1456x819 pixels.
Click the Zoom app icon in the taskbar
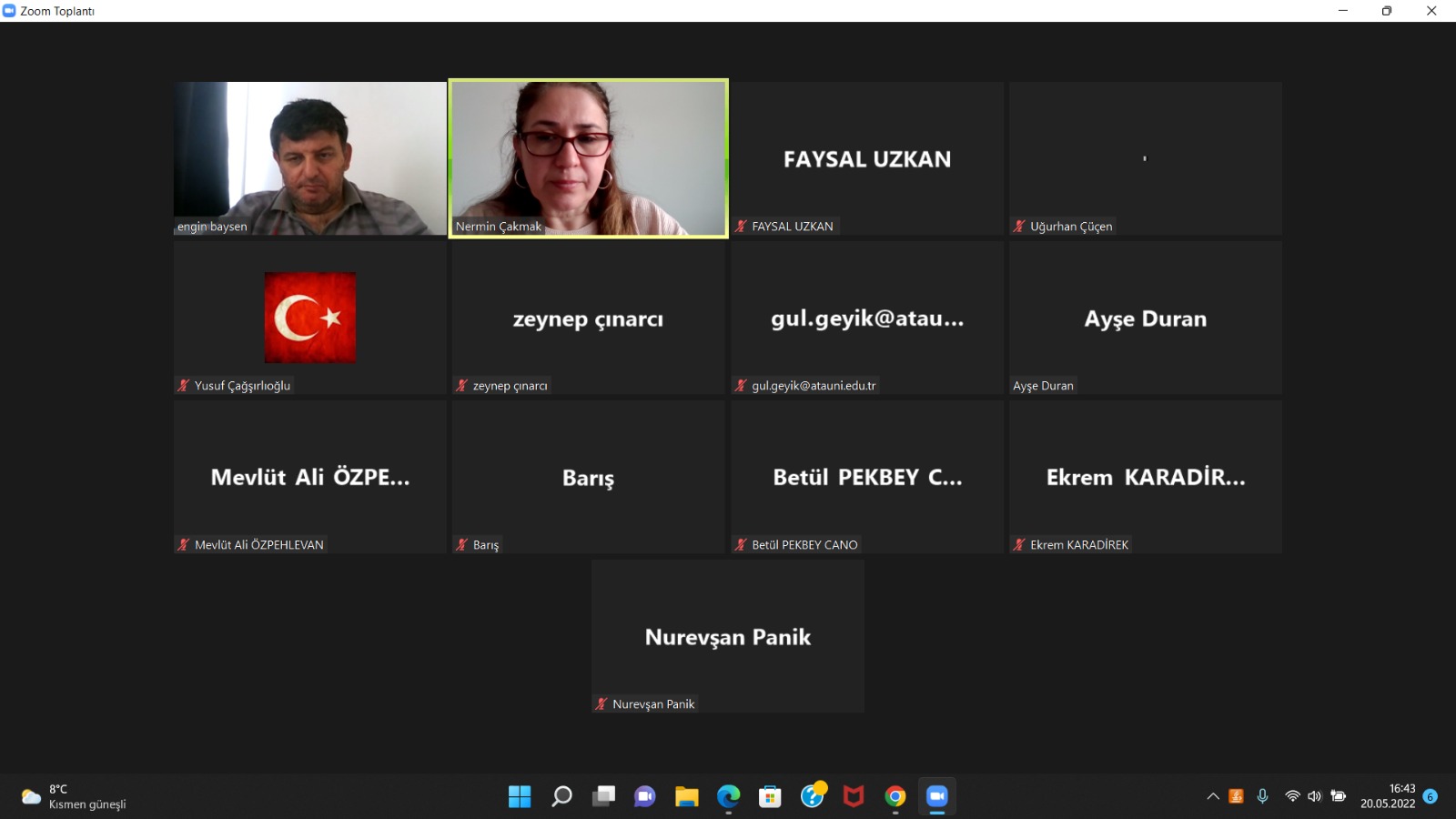click(937, 797)
